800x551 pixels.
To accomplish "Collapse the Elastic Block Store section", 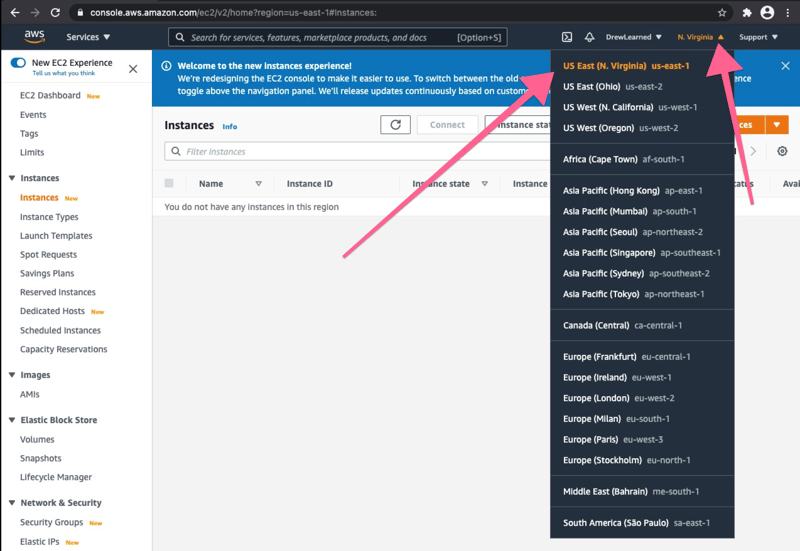I will click(12, 420).
